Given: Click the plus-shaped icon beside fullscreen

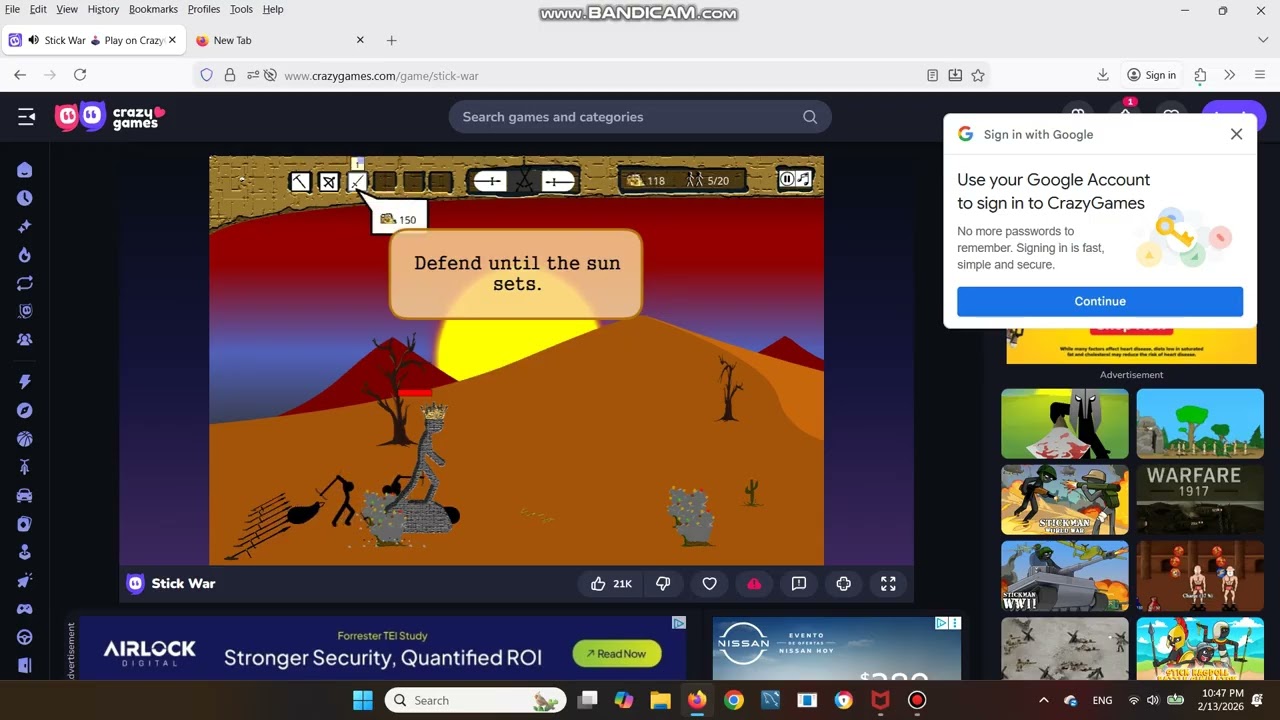Looking at the screenshot, I should coord(843,584).
